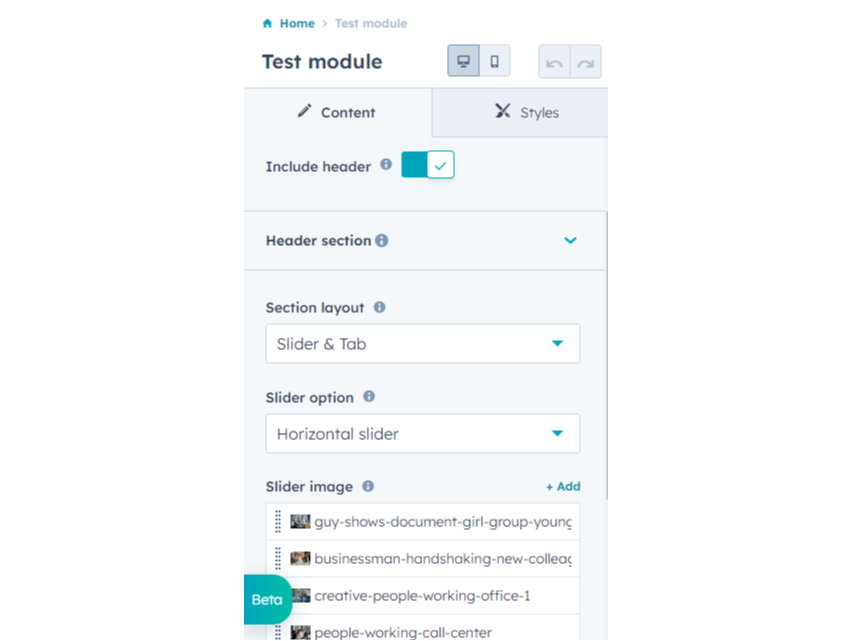Switch to desktop preview view
This screenshot has height=641, width=854.
463,61
